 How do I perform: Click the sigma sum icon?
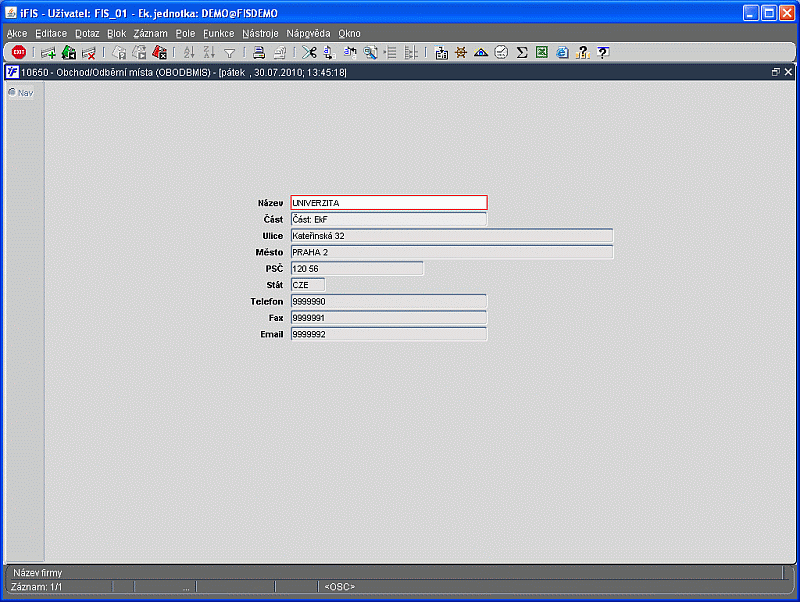pos(521,52)
